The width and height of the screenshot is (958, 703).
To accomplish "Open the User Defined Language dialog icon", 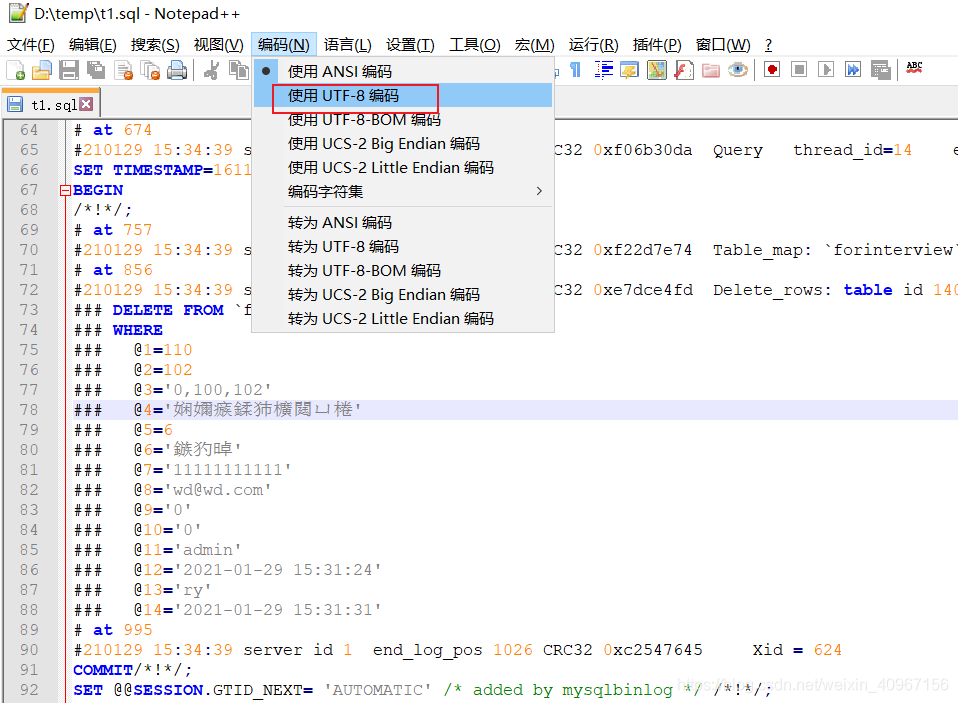I will [x=629, y=70].
